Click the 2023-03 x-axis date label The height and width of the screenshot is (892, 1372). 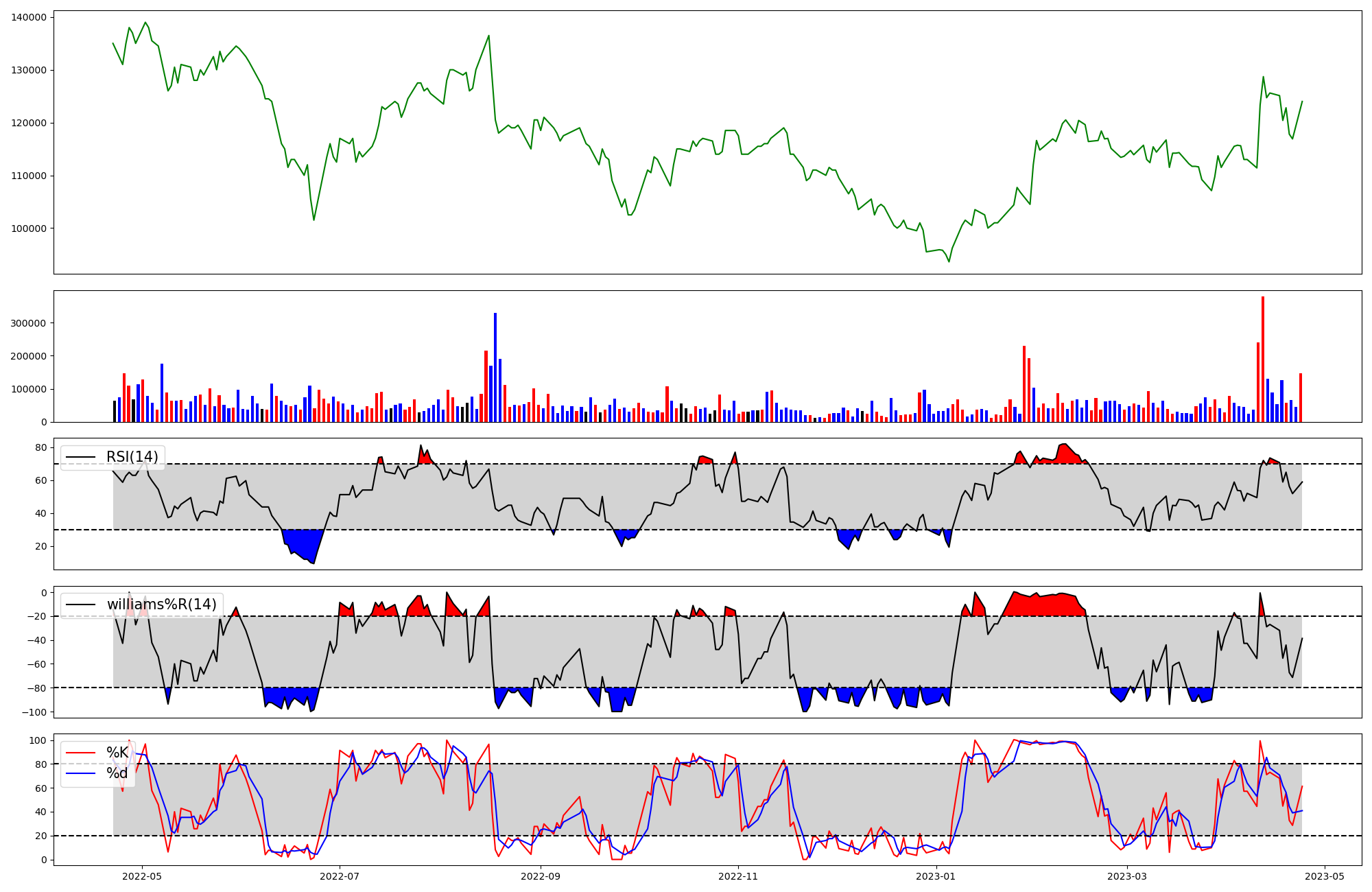(1127, 876)
